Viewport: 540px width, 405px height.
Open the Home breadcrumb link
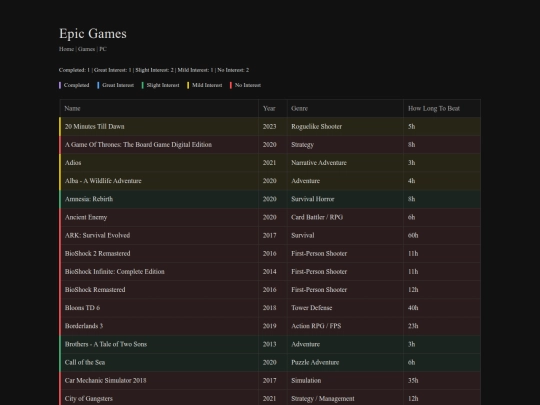(66, 49)
